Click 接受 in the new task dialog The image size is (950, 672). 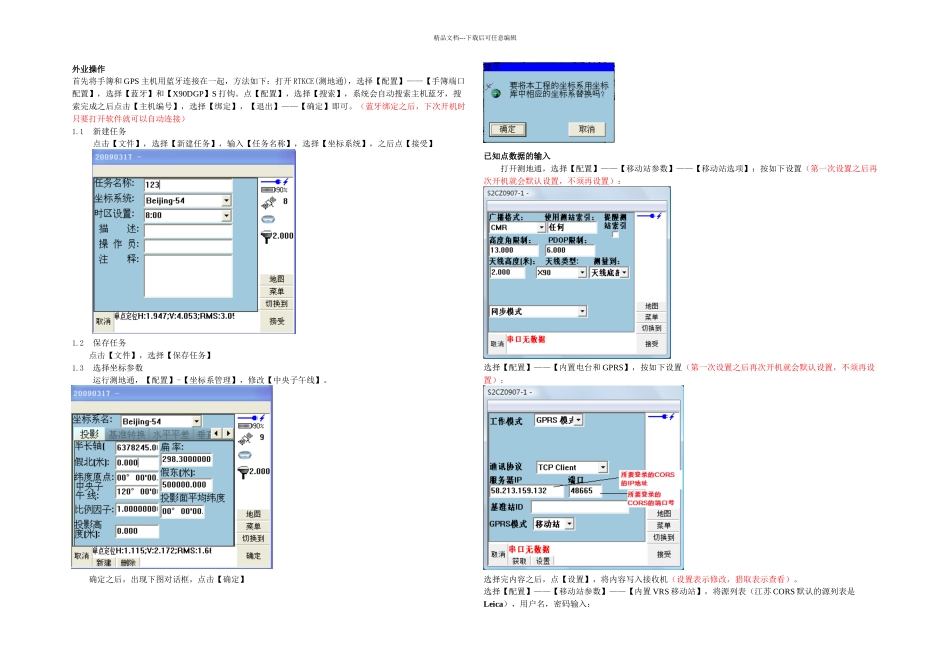click(276, 321)
